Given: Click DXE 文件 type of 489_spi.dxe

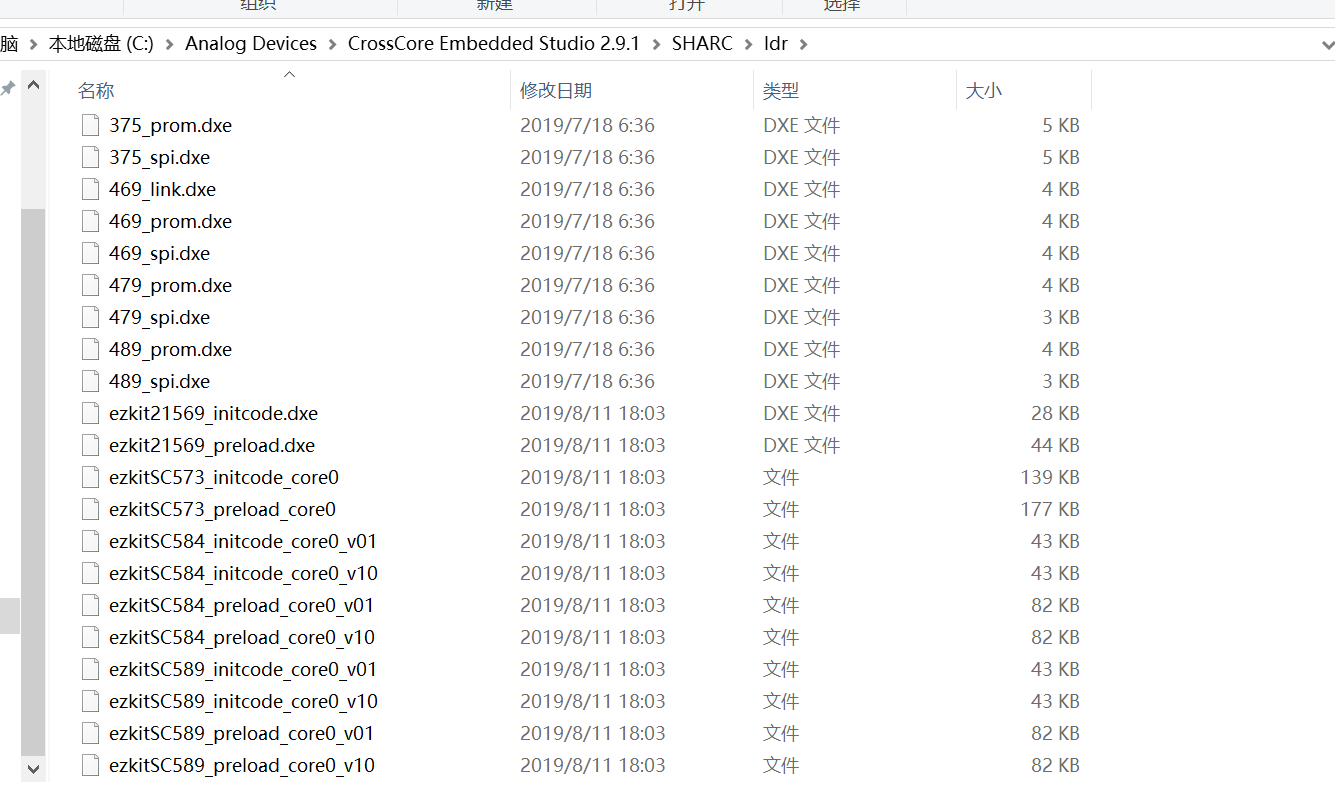Looking at the screenshot, I should [x=801, y=381].
